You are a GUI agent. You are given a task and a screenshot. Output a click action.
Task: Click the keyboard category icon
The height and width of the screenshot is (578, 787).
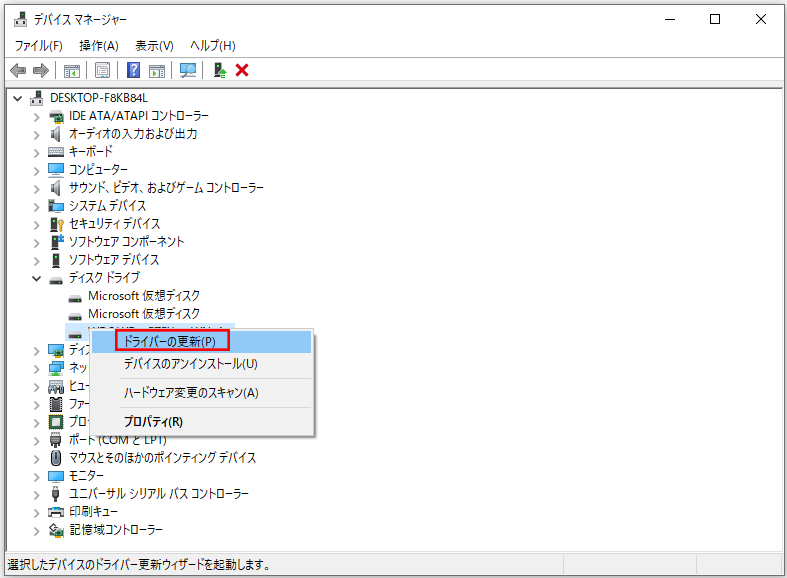(x=56, y=152)
